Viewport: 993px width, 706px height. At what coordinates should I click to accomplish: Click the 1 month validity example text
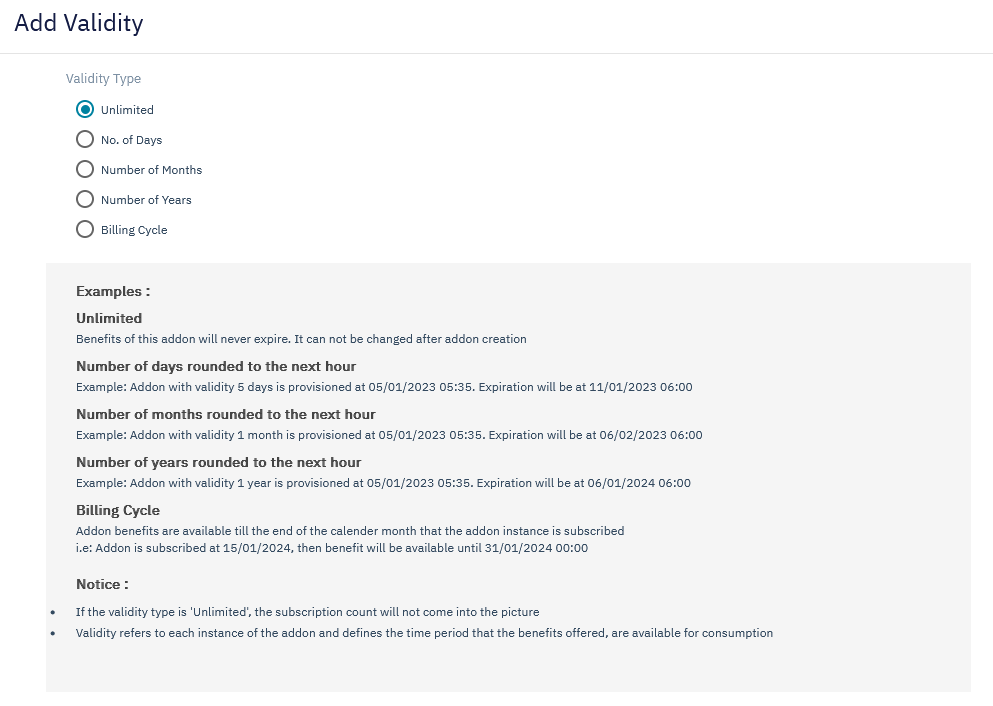point(389,435)
